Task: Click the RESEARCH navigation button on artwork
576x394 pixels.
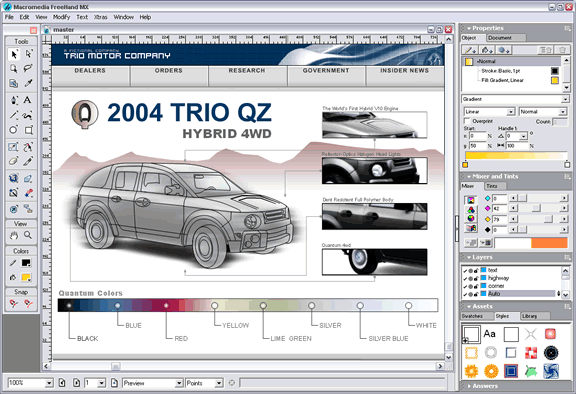Action: [247, 76]
